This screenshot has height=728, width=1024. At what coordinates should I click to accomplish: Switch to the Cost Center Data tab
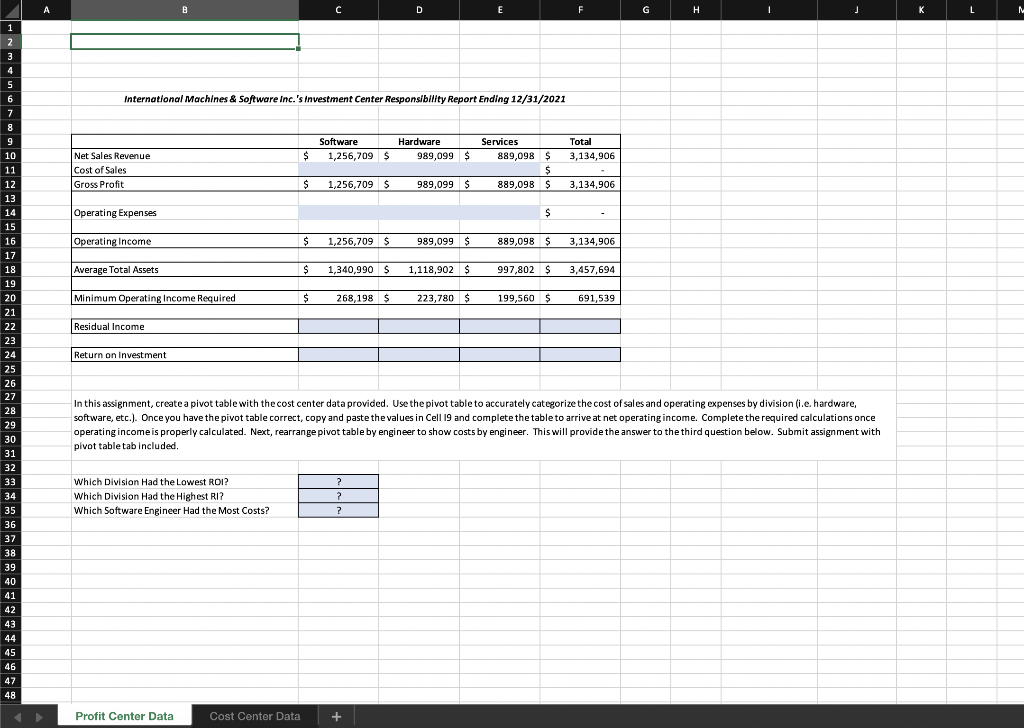pyautogui.click(x=253, y=715)
